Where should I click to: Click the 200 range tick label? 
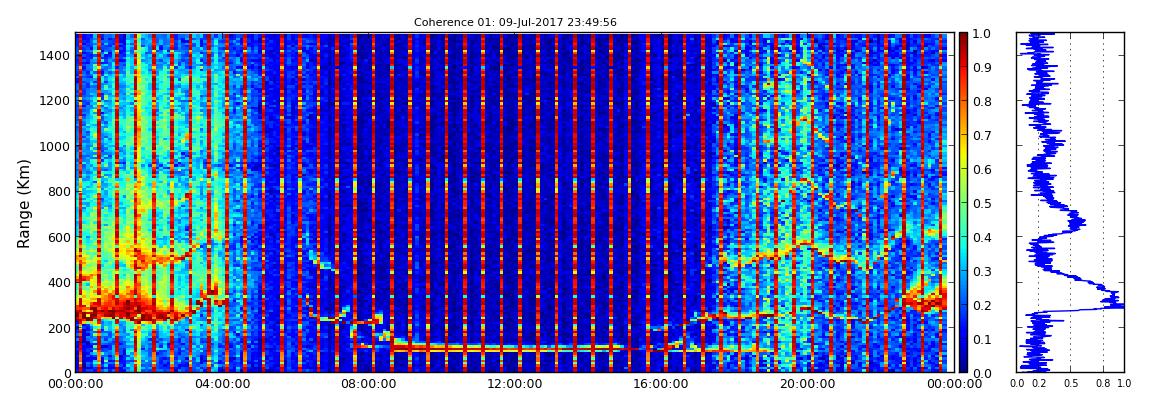click(59, 328)
